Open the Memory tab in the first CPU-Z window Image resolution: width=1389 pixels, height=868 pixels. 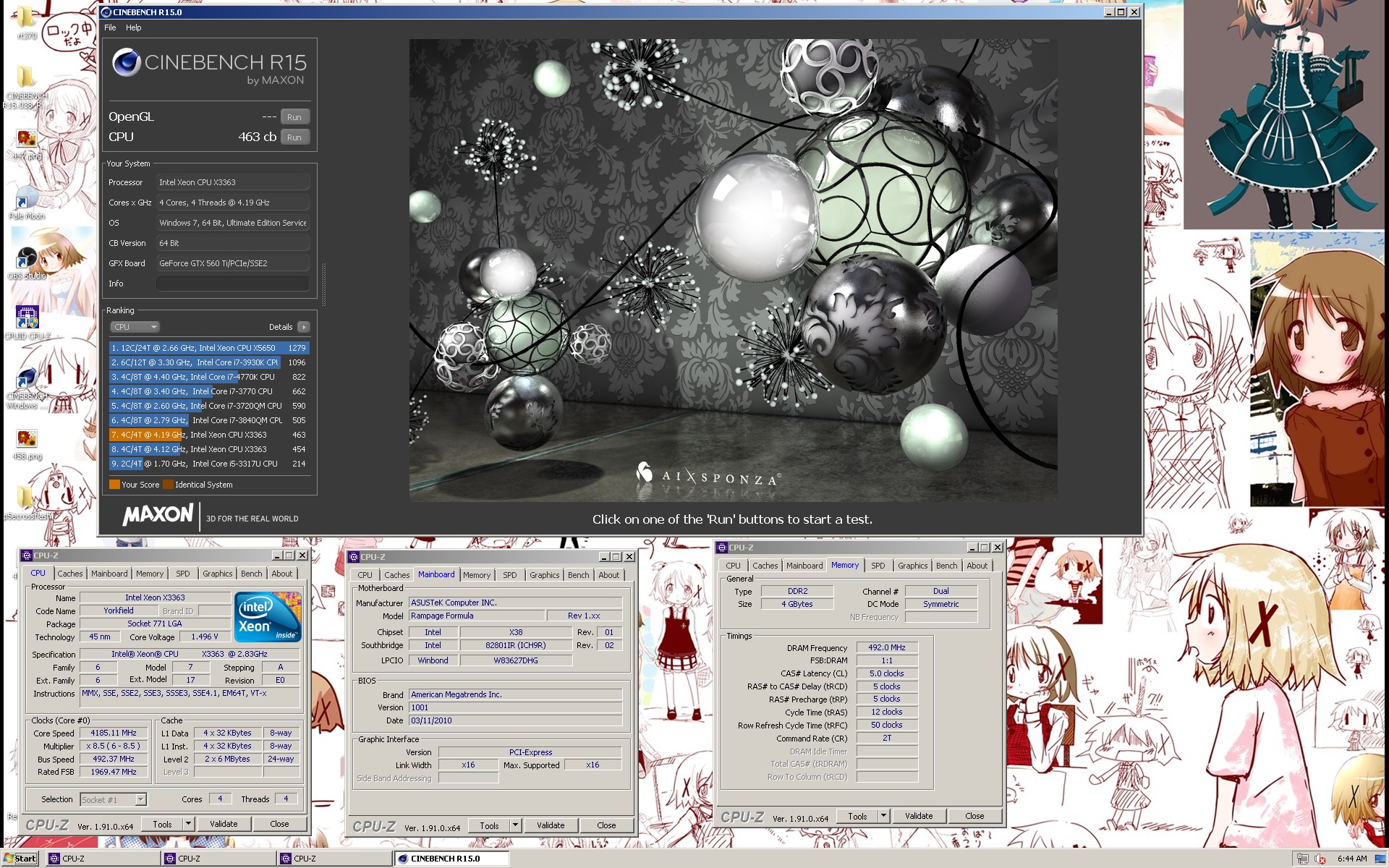150,574
